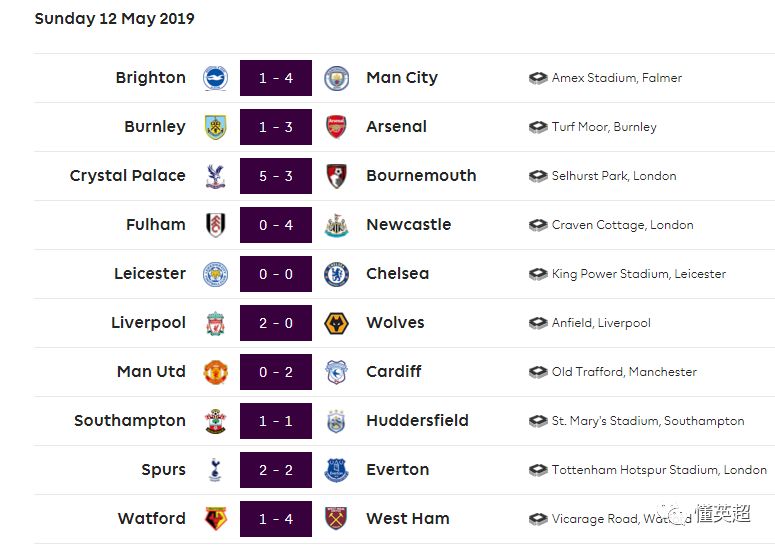This screenshot has height=547, width=775.
Task: Open the Crystal Palace 5 - 3 score box
Action: (276, 176)
